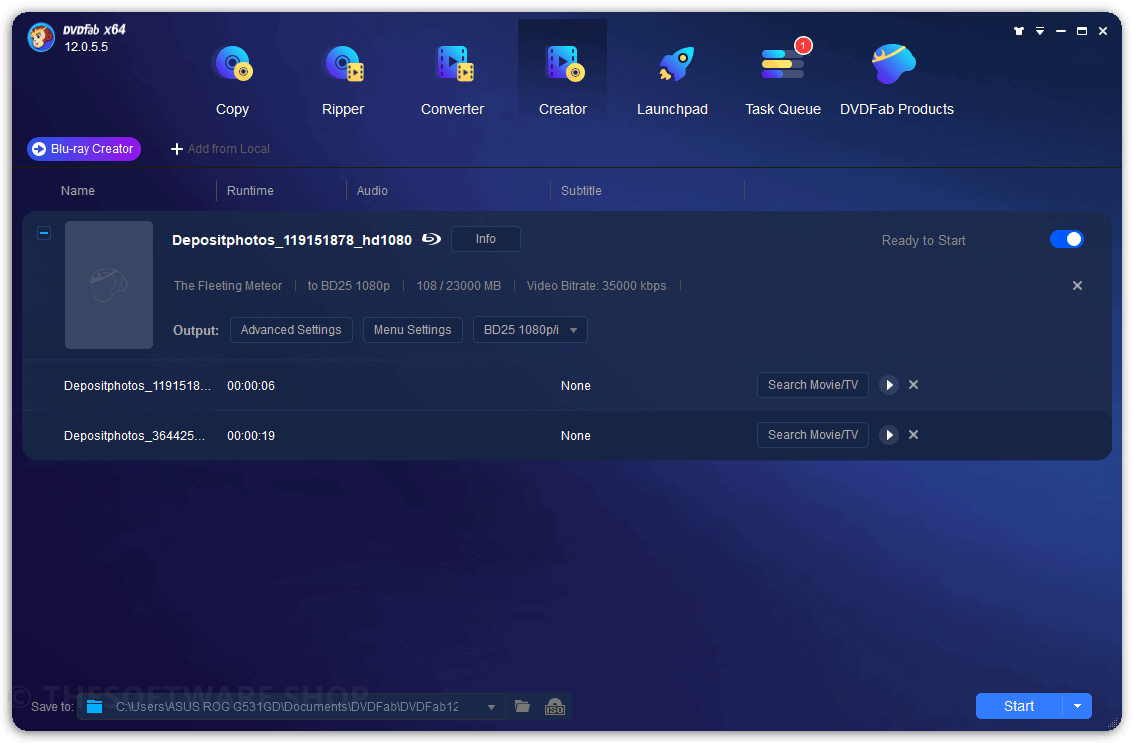Toggle the Ready to Start switch
1134x743 pixels.
coord(1067,239)
